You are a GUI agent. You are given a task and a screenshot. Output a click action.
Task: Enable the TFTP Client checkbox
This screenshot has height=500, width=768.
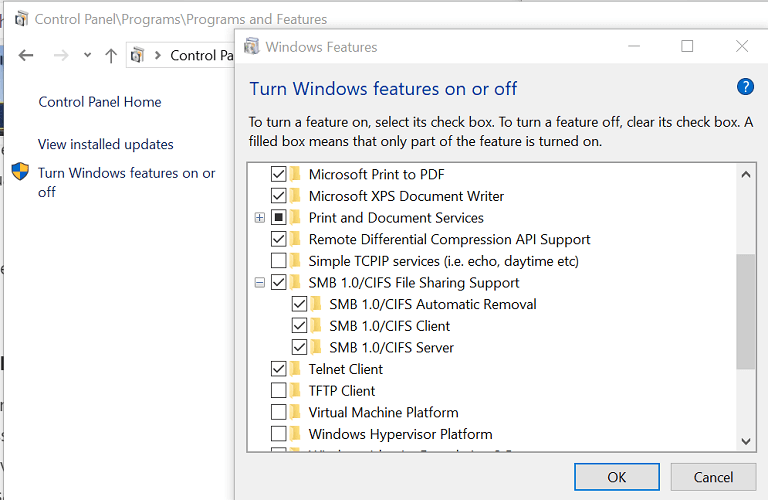pos(279,390)
